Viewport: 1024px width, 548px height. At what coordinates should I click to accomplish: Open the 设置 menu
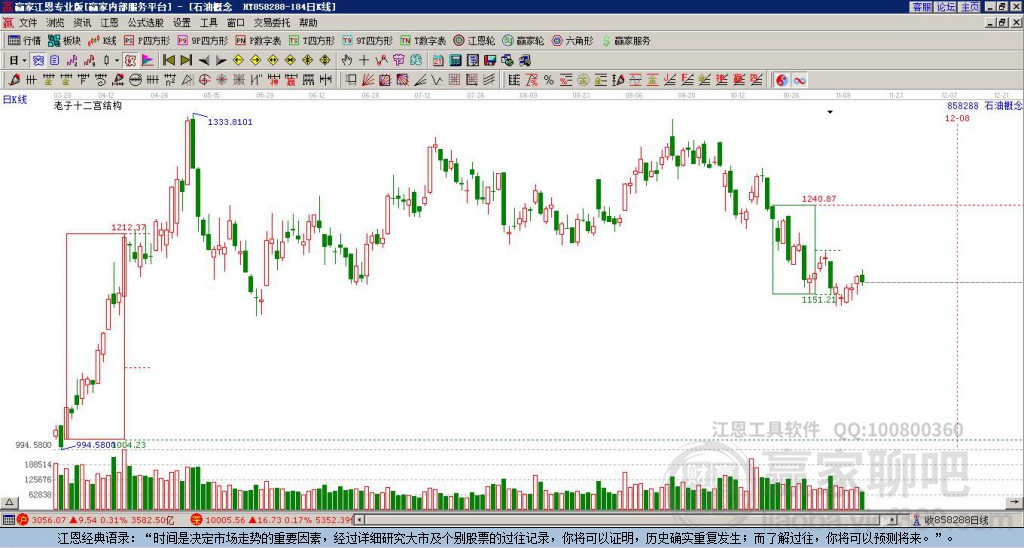pyautogui.click(x=182, y=23)
